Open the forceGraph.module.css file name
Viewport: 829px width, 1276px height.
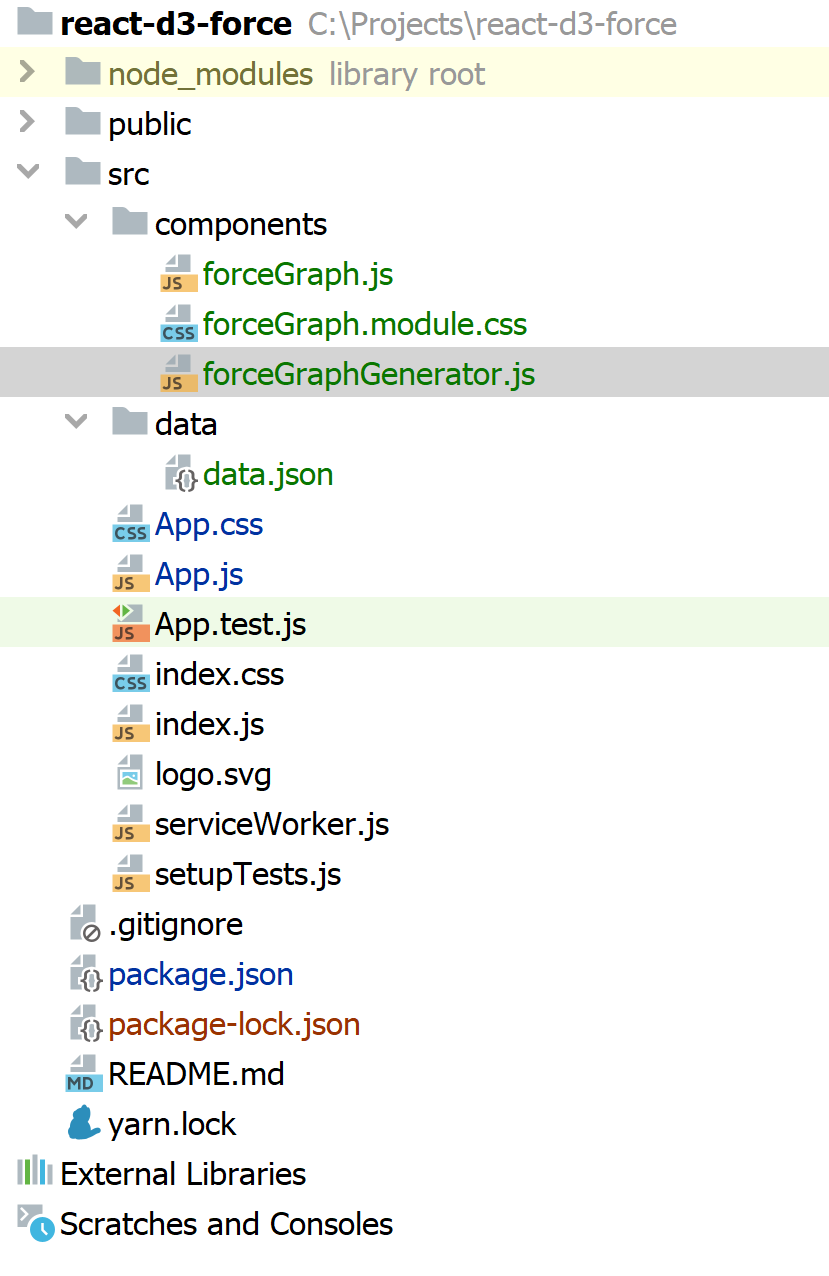[x=365, y=324]
